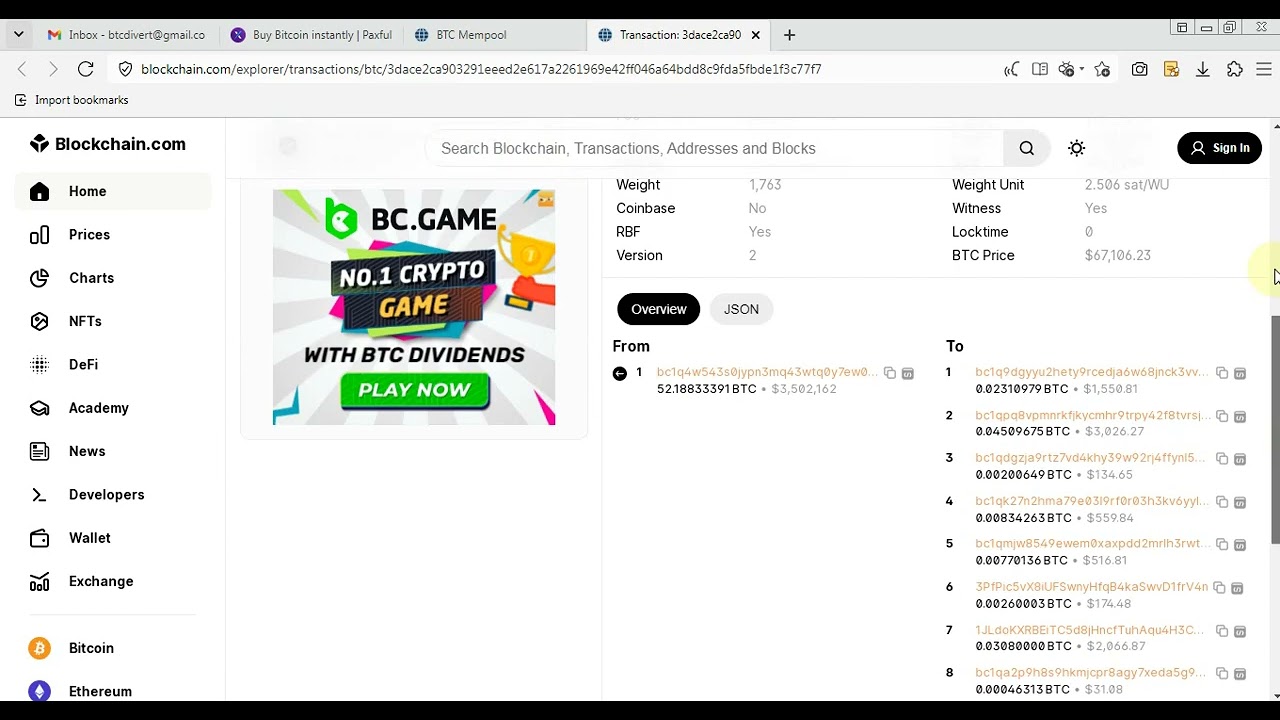This screenshot has height=720, width=1280.
Task: Click amount 52.18833391 BTC
Action: [707, 389]
